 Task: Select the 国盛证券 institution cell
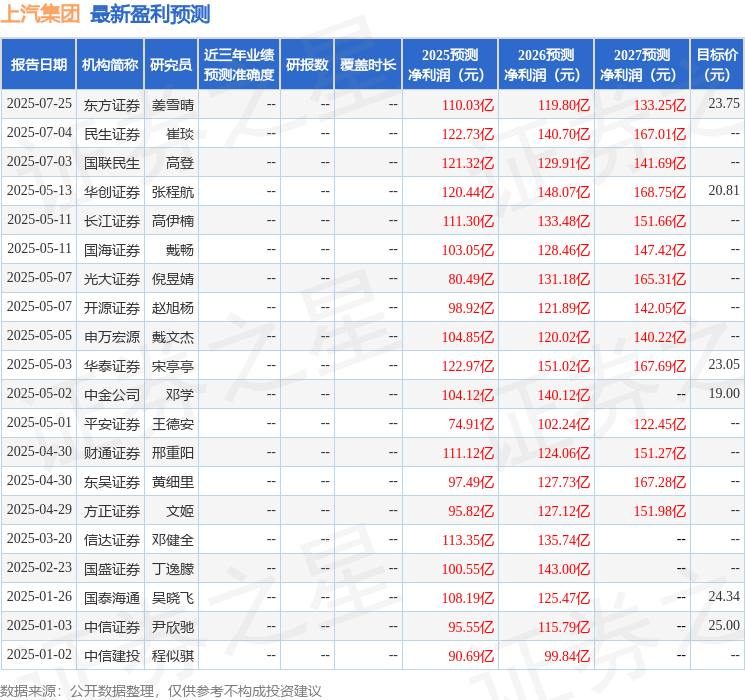[112, 569]
